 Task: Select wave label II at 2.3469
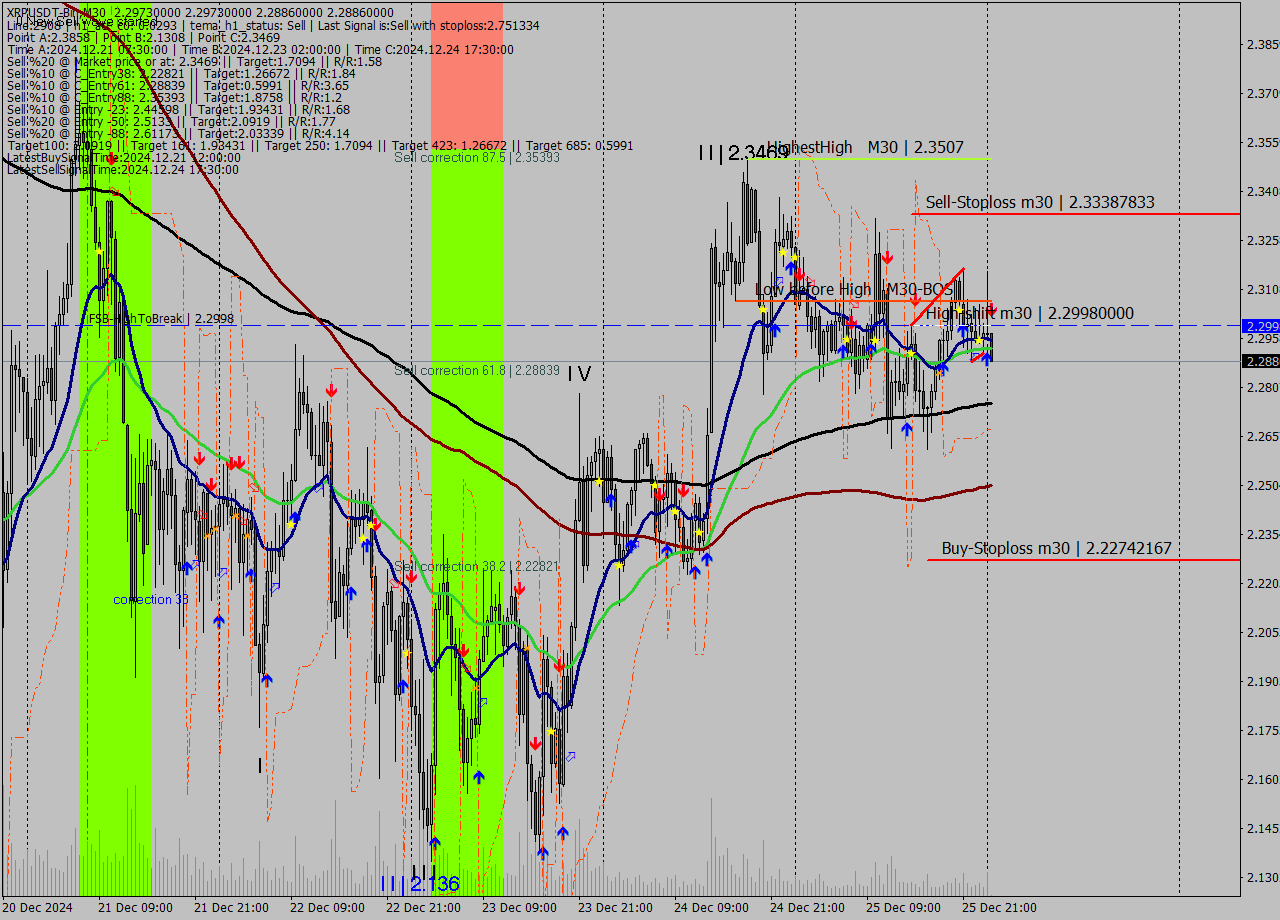coord(744,153)
